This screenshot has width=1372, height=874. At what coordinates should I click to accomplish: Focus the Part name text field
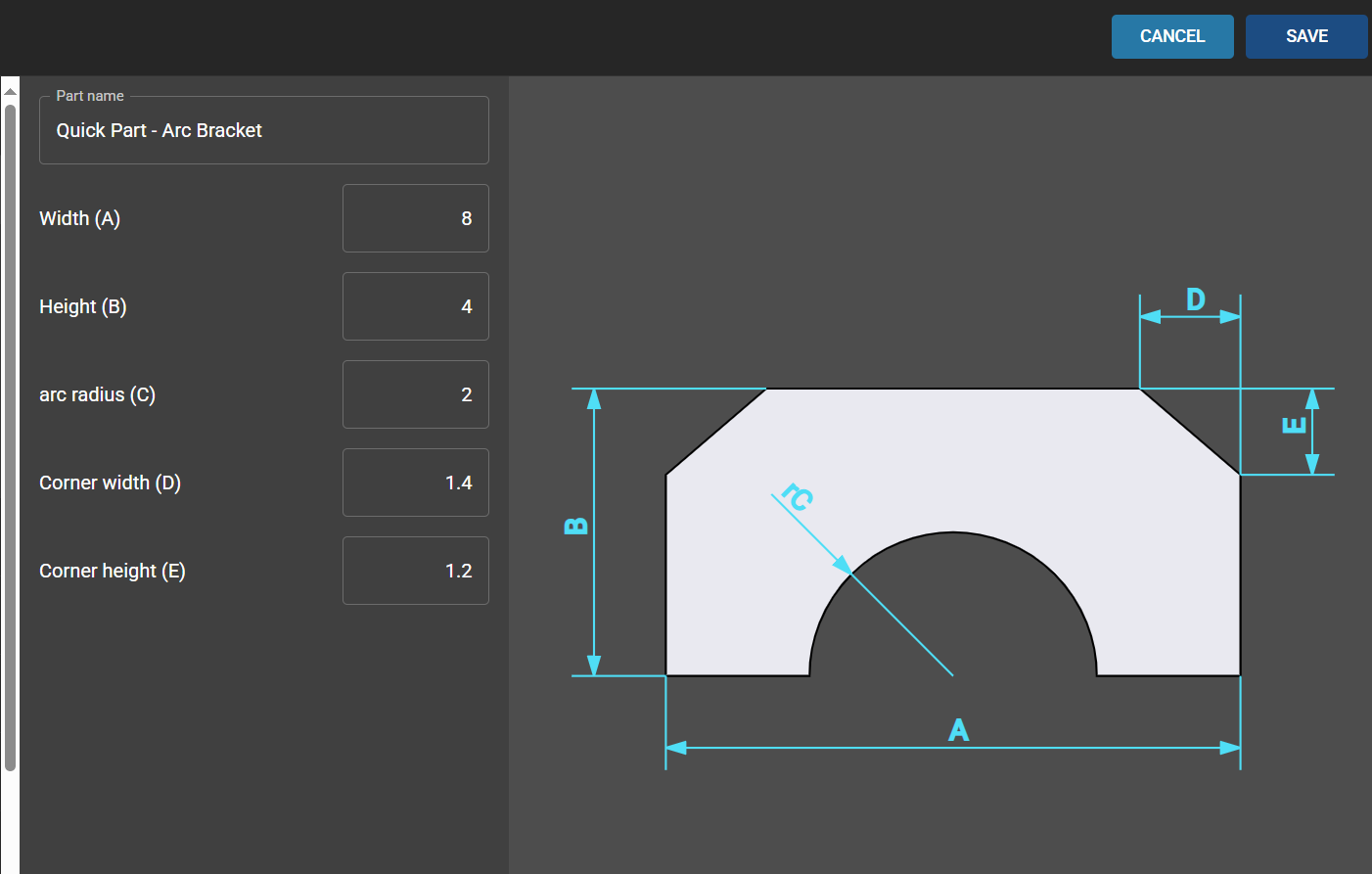[x=263, y=130]
